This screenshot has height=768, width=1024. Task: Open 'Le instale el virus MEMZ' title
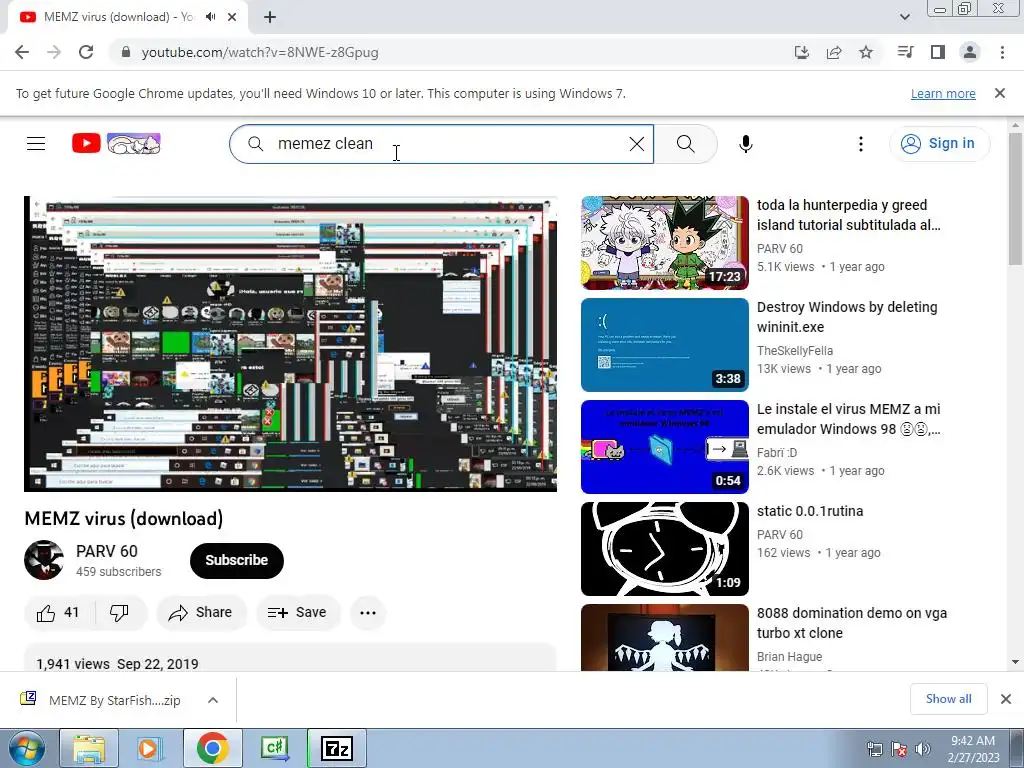tap(848, 419)
